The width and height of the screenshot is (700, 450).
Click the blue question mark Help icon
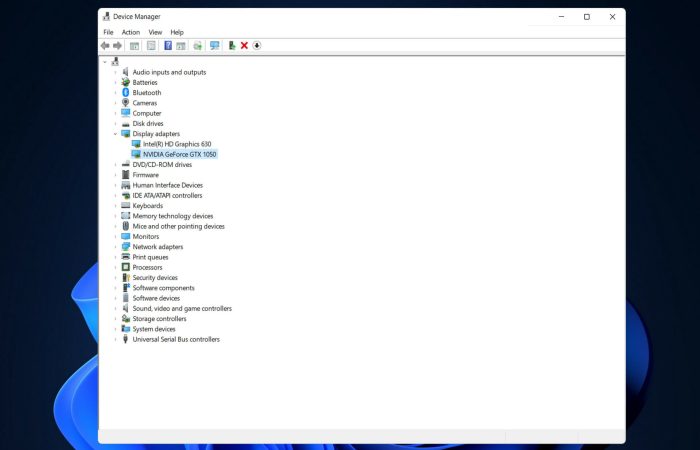click(x=168, y=46)
